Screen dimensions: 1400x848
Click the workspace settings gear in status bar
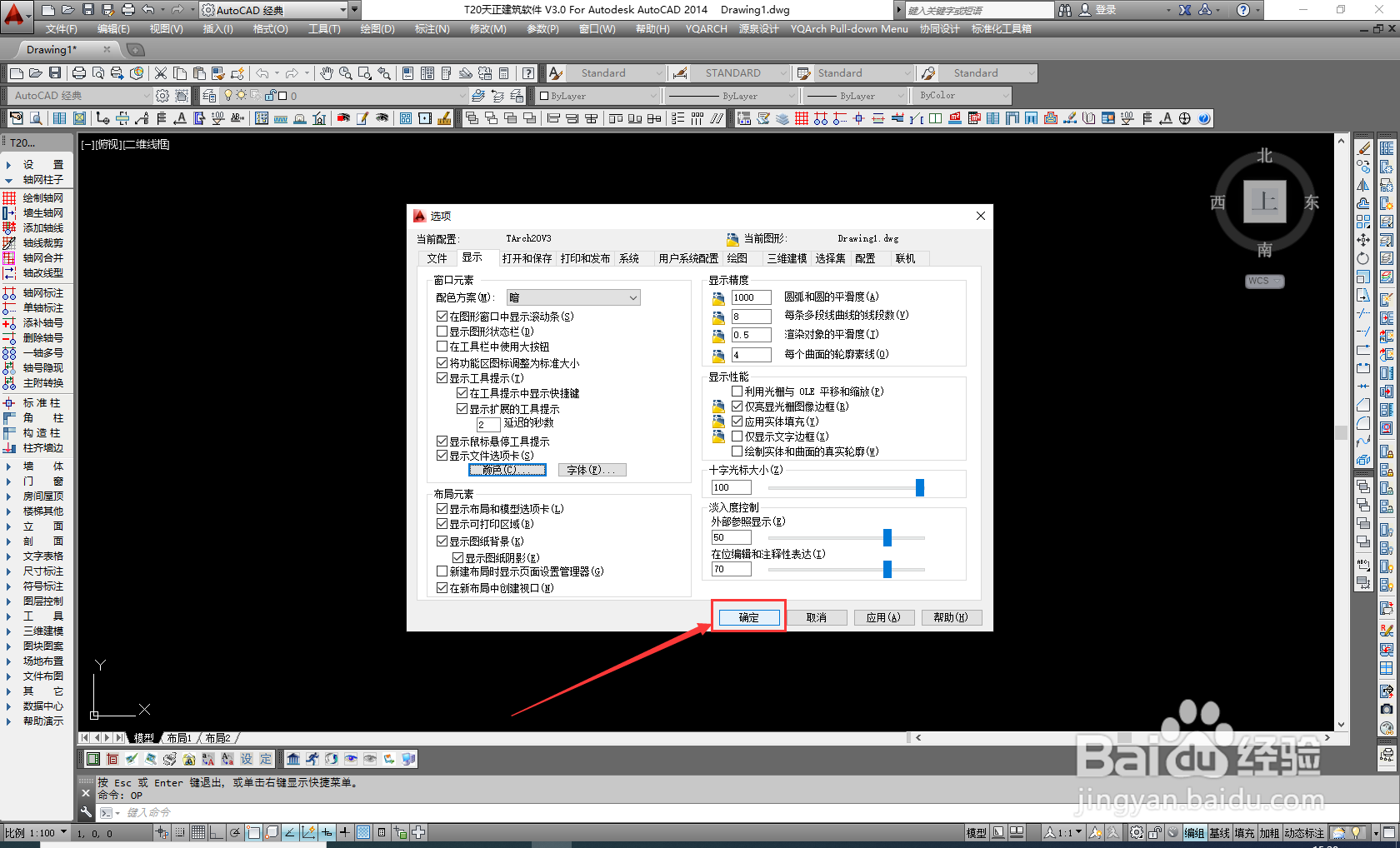click(1137, 832)
